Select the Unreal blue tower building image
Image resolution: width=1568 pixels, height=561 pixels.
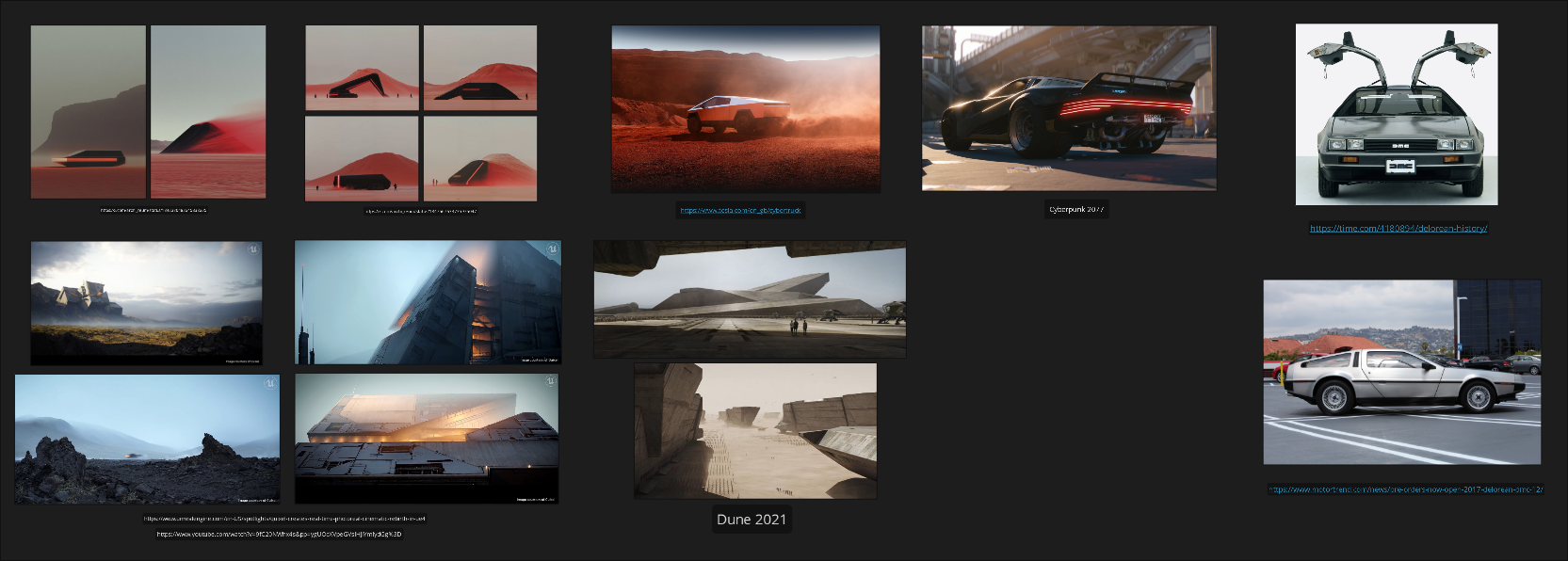click(x=428, y=302)
